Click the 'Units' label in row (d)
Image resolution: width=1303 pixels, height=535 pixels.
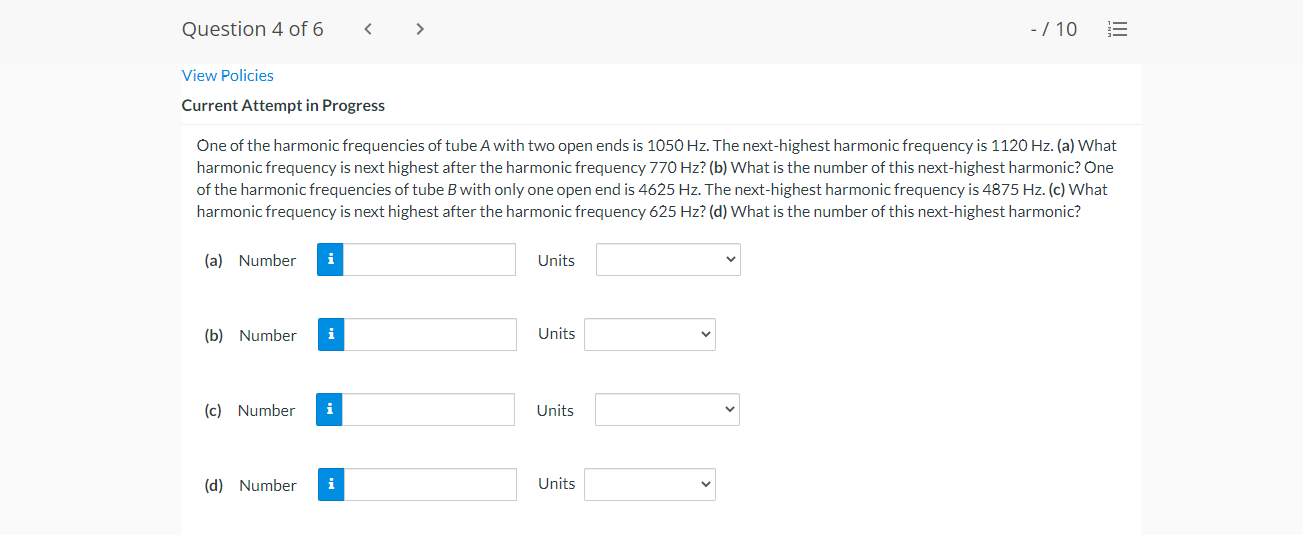(556, 483)
